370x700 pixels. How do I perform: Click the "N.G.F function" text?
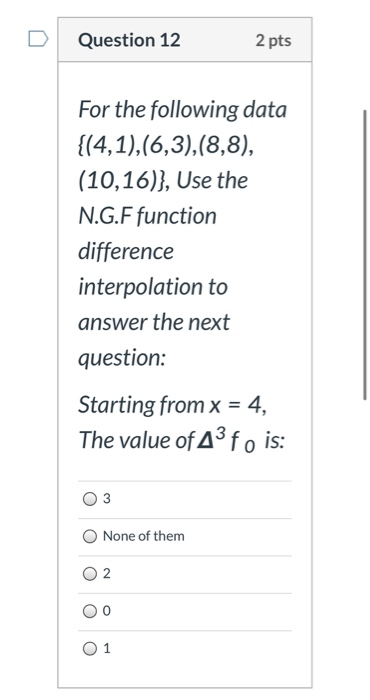click(x=147, y=216)
